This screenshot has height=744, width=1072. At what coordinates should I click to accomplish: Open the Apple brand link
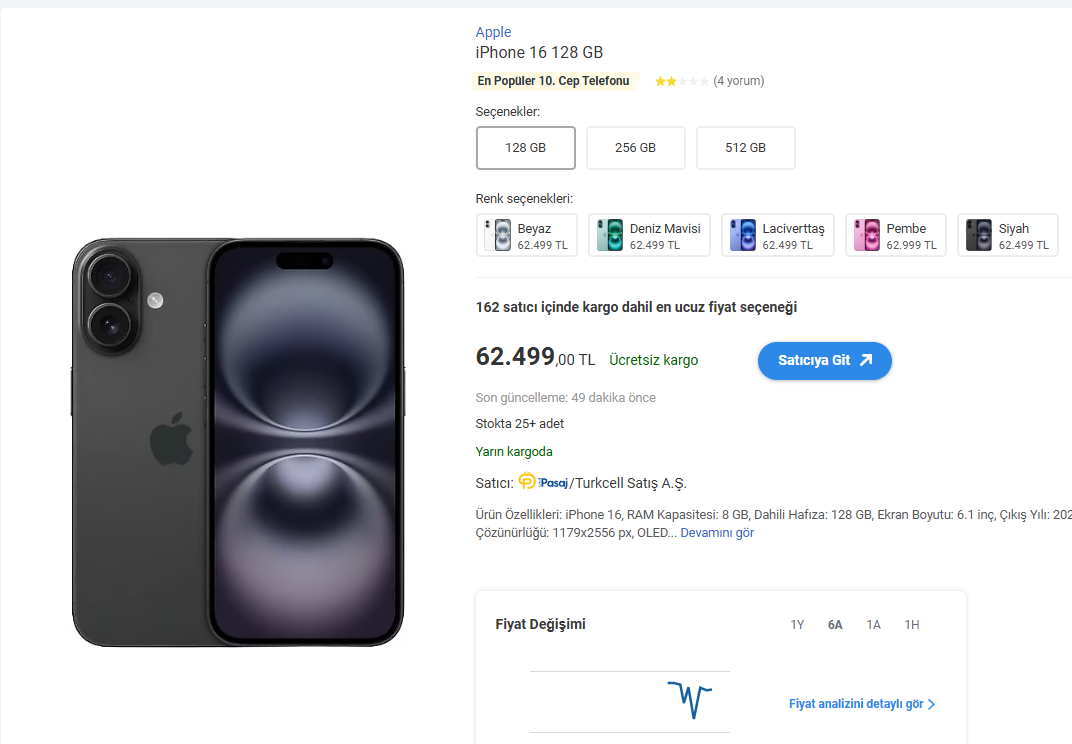tap(493, 32)
